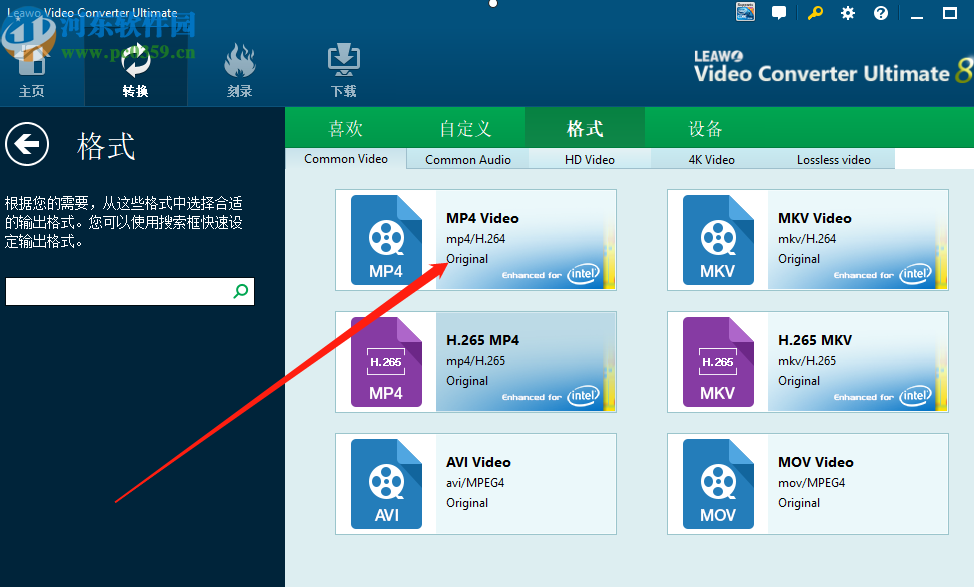974x587 pixels.
Task: Click the search magnifier icon
Action: (241, 291)
